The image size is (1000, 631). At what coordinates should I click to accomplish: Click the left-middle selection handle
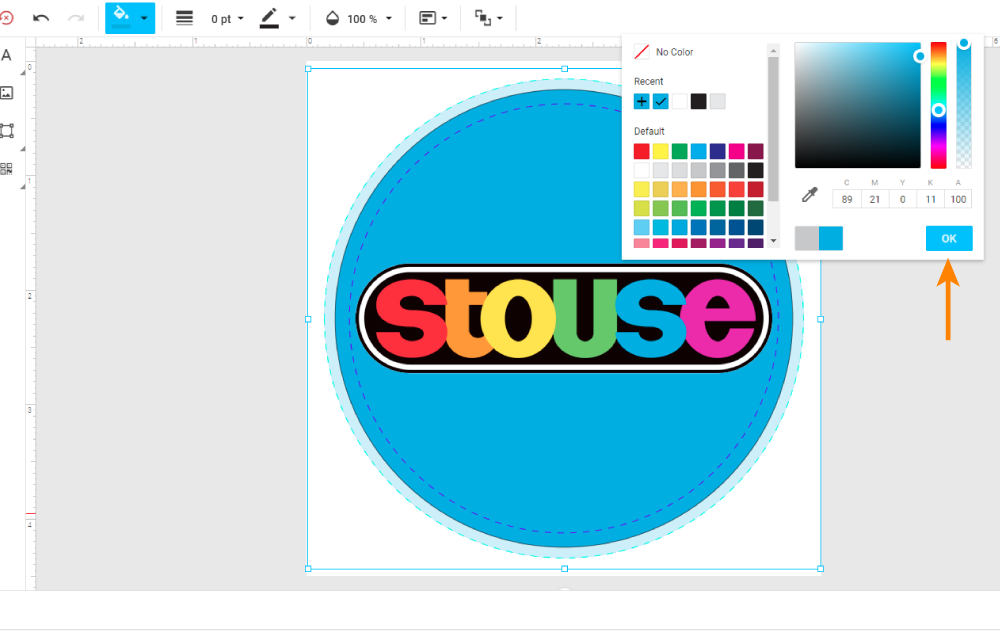pyautogui.click(x=308, y=319)
